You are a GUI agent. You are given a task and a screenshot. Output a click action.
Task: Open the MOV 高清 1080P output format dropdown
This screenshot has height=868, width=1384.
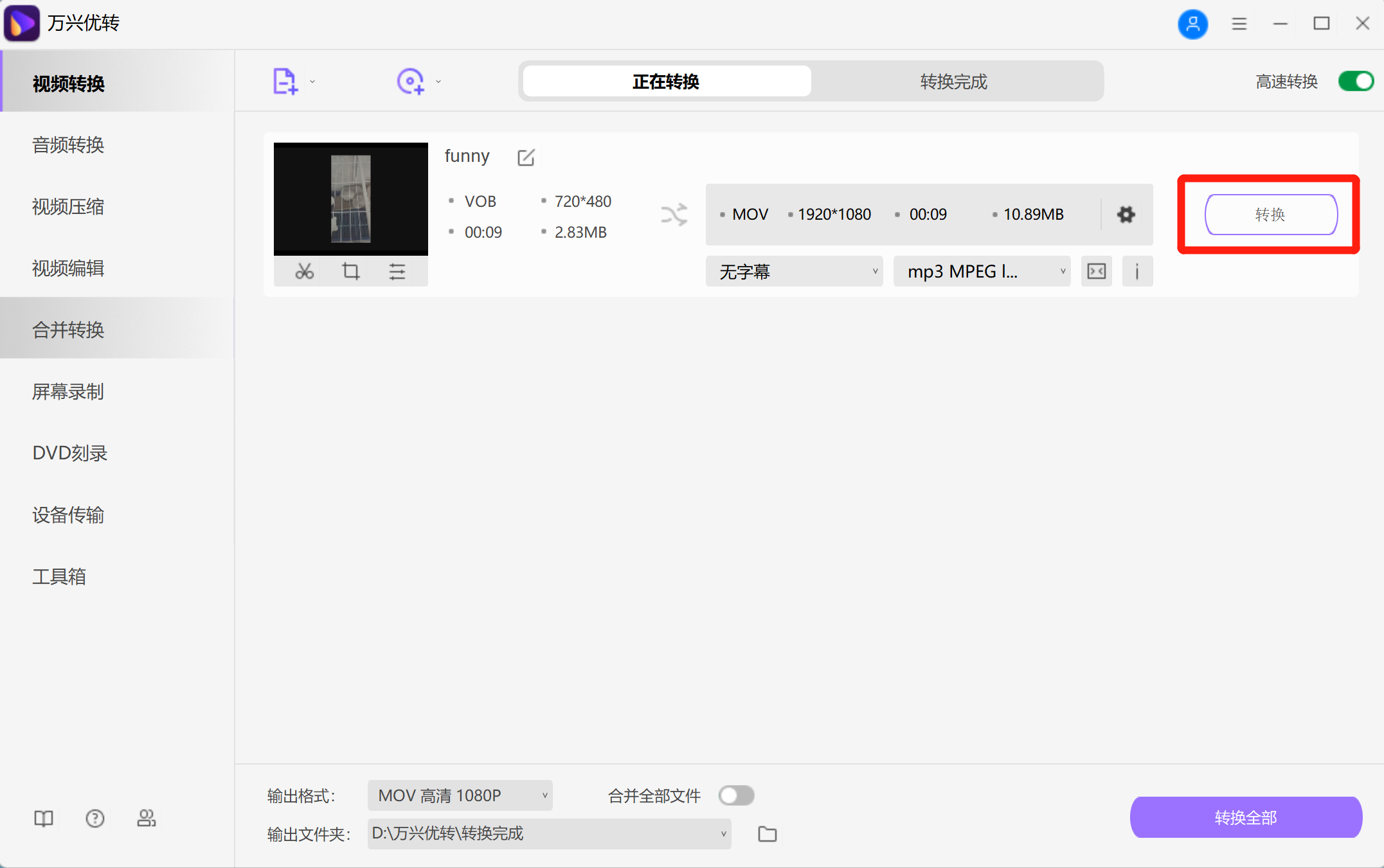click(x=459, y=795)
